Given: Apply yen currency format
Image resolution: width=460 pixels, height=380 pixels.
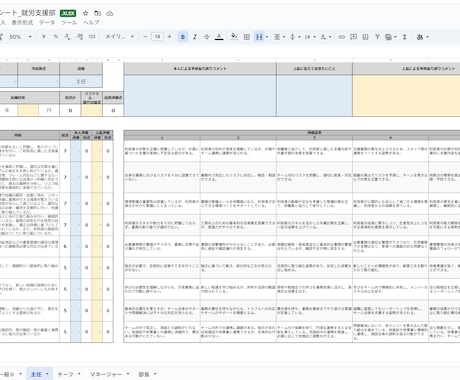Looking at the screenshot, I should (44, 37).
